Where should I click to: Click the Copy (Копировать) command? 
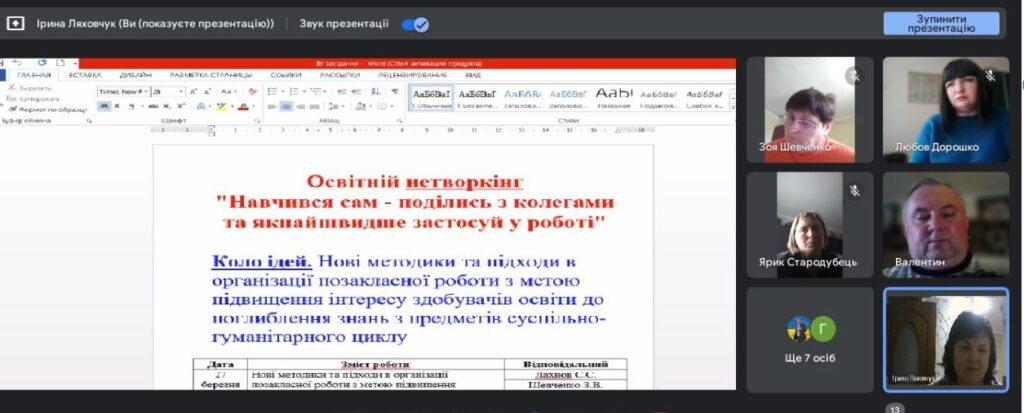(x=33, y=99)
